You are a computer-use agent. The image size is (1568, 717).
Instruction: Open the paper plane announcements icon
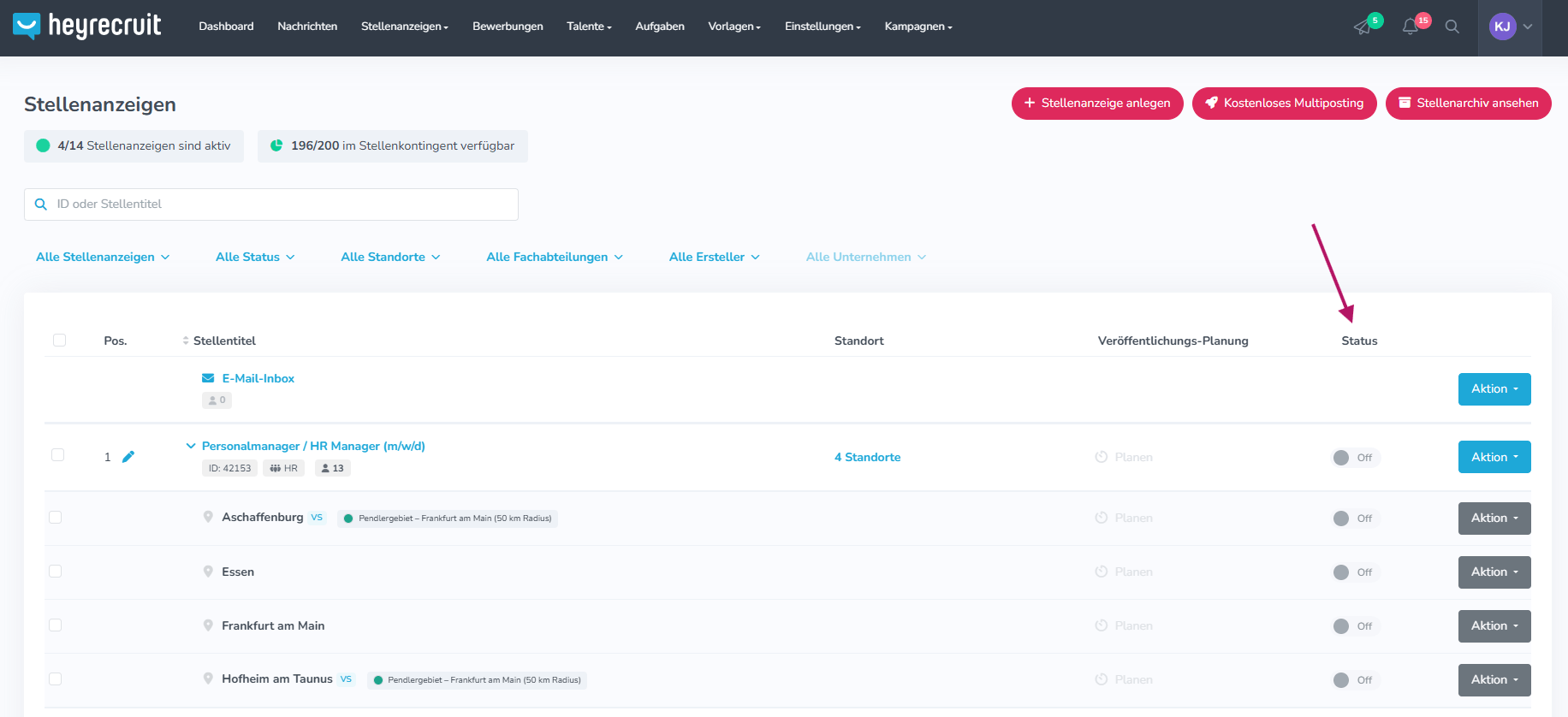1362,27
